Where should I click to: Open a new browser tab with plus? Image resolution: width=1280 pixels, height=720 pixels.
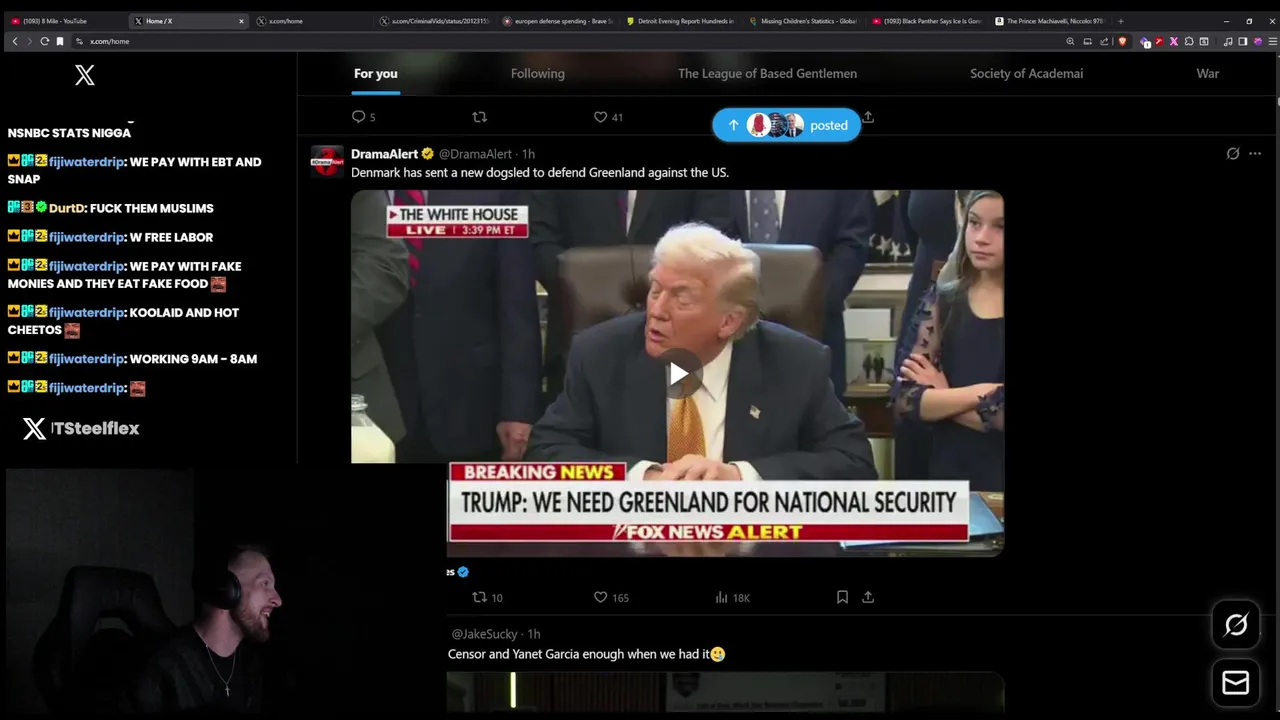[x=1120, y=21]
